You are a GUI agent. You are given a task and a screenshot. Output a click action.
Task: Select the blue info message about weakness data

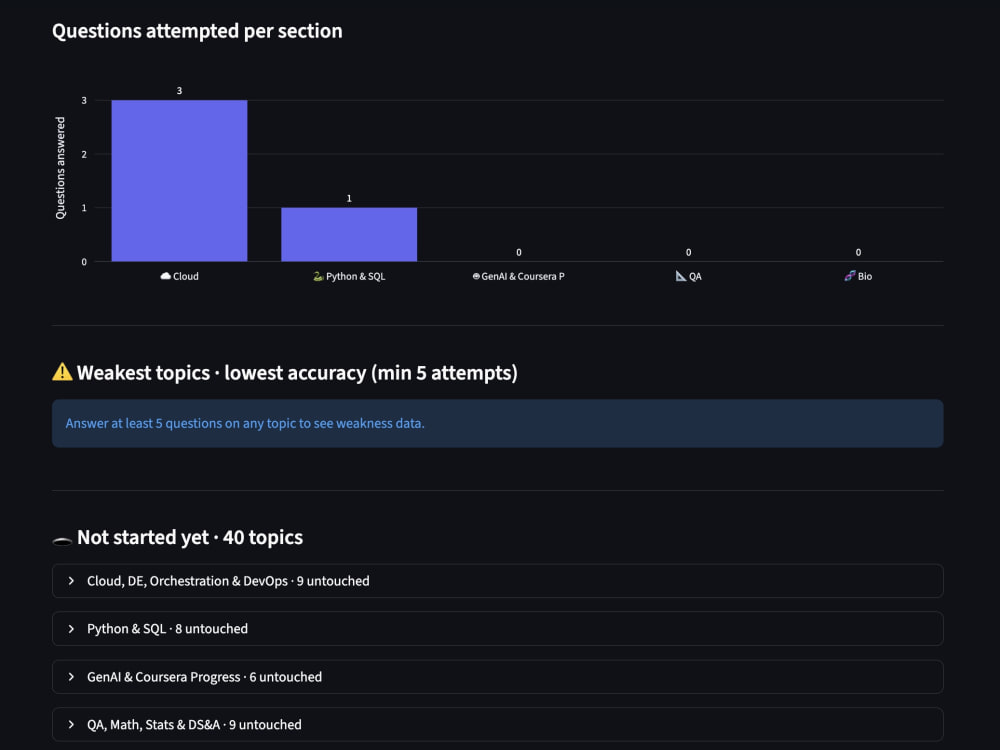(497, 423)
